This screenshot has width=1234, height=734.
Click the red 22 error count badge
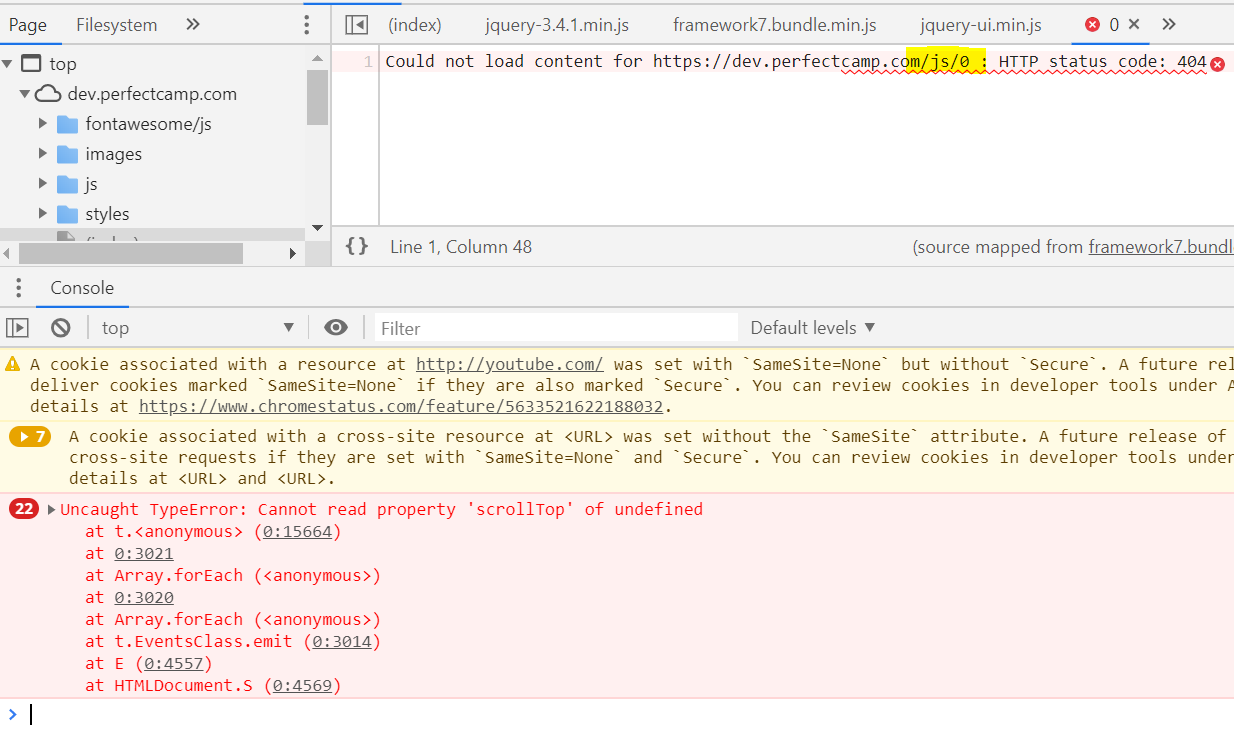(24, 509)
